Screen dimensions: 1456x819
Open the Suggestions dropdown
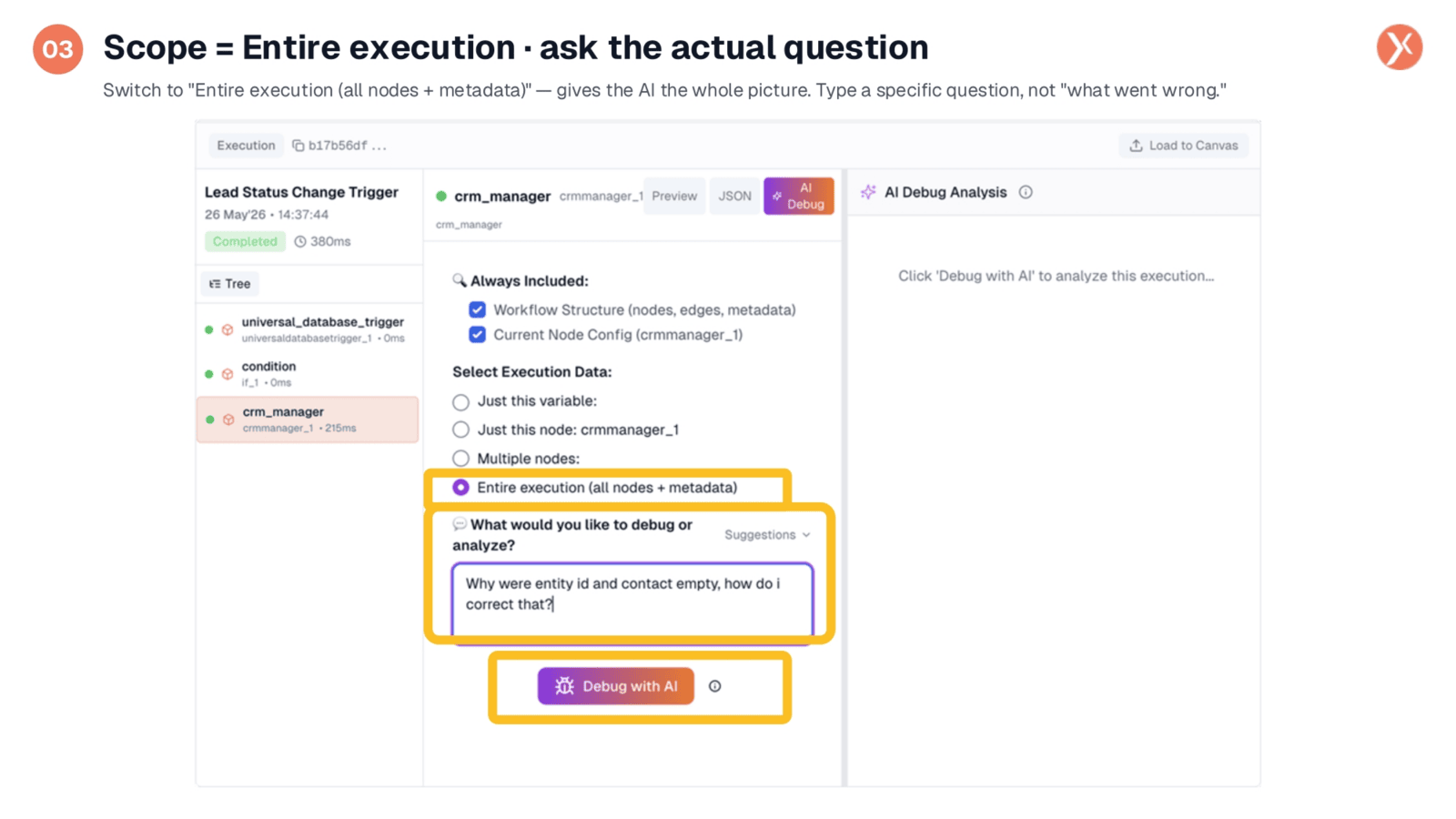coord(767,534)
